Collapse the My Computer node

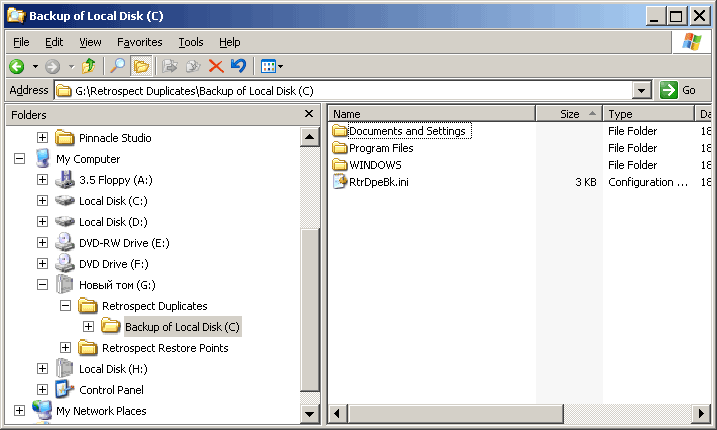coord(19,158)
